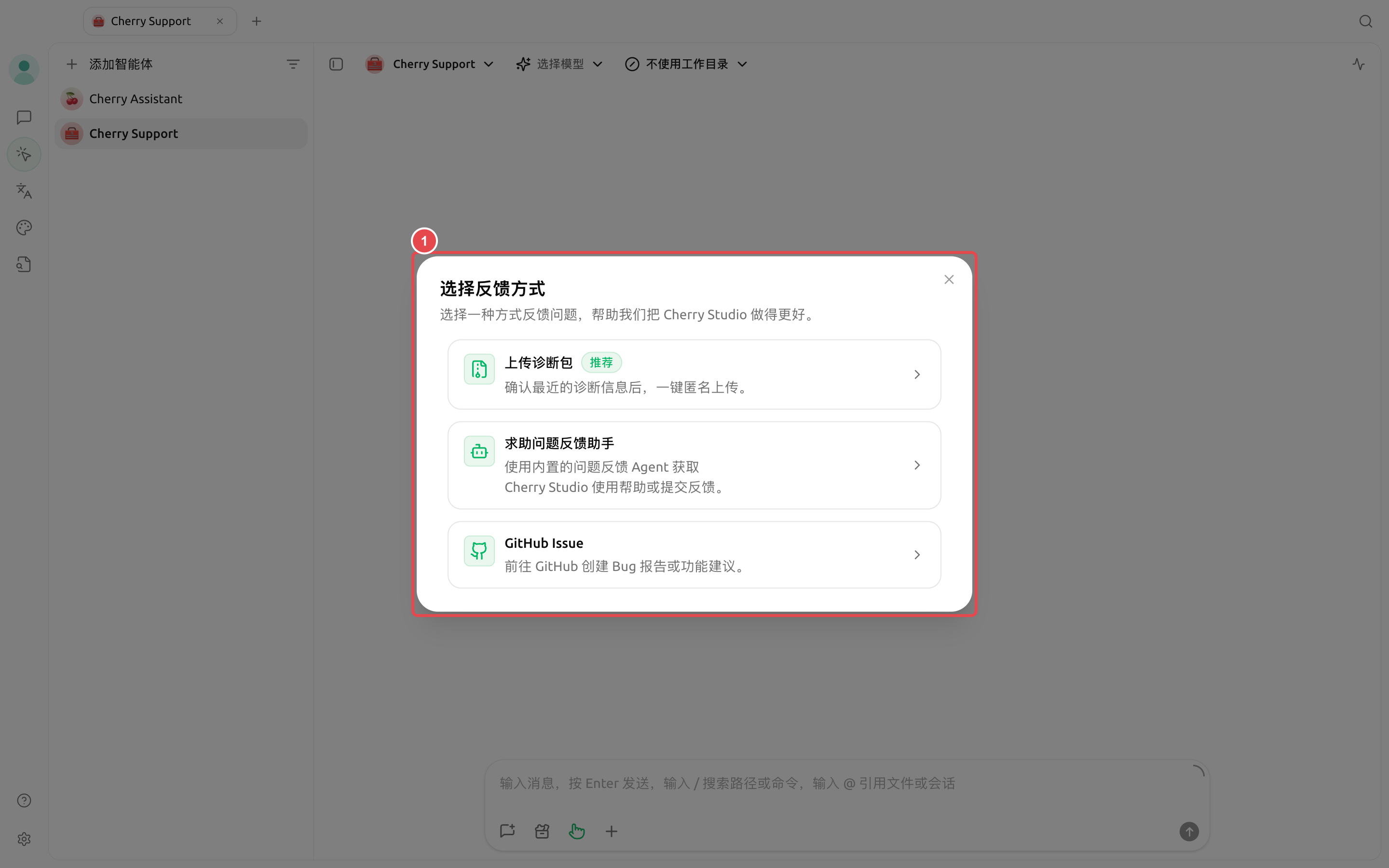Image resolution: width=1389 pixels, height=868 pixels.
Task: Click the 推荐 badge
Action: click(601, 362)
